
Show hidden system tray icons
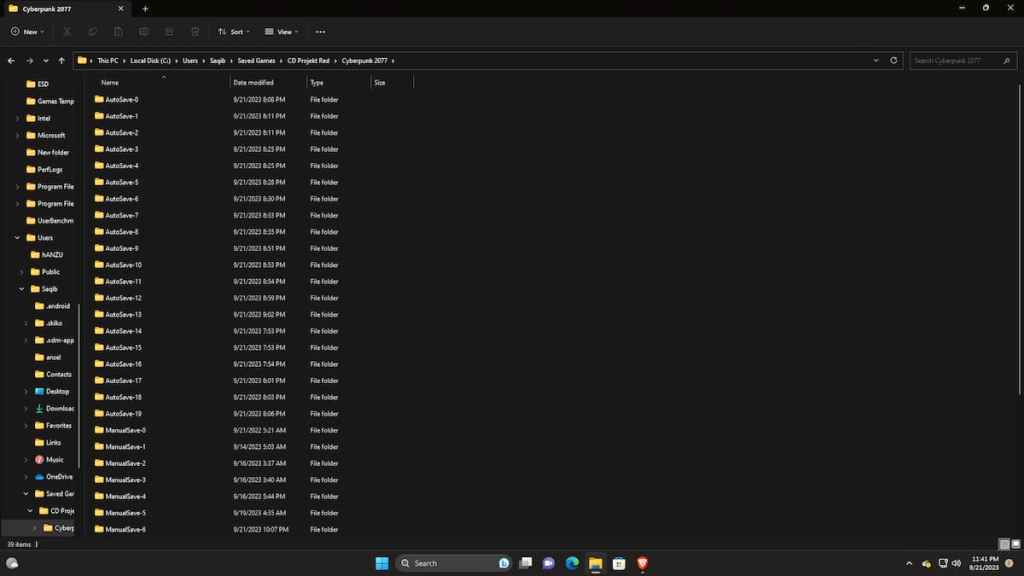coord(909,563)
